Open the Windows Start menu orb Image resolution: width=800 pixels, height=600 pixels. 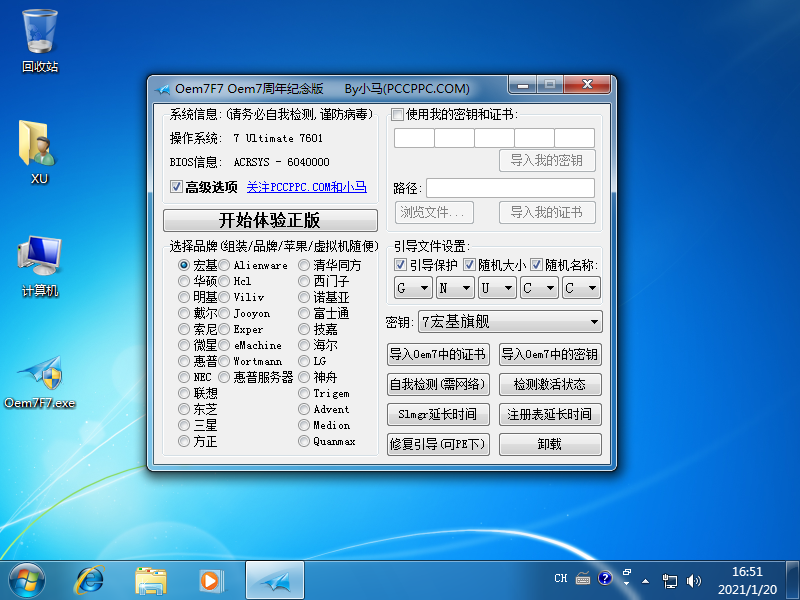pyautogui.click(x=27, y=578)
